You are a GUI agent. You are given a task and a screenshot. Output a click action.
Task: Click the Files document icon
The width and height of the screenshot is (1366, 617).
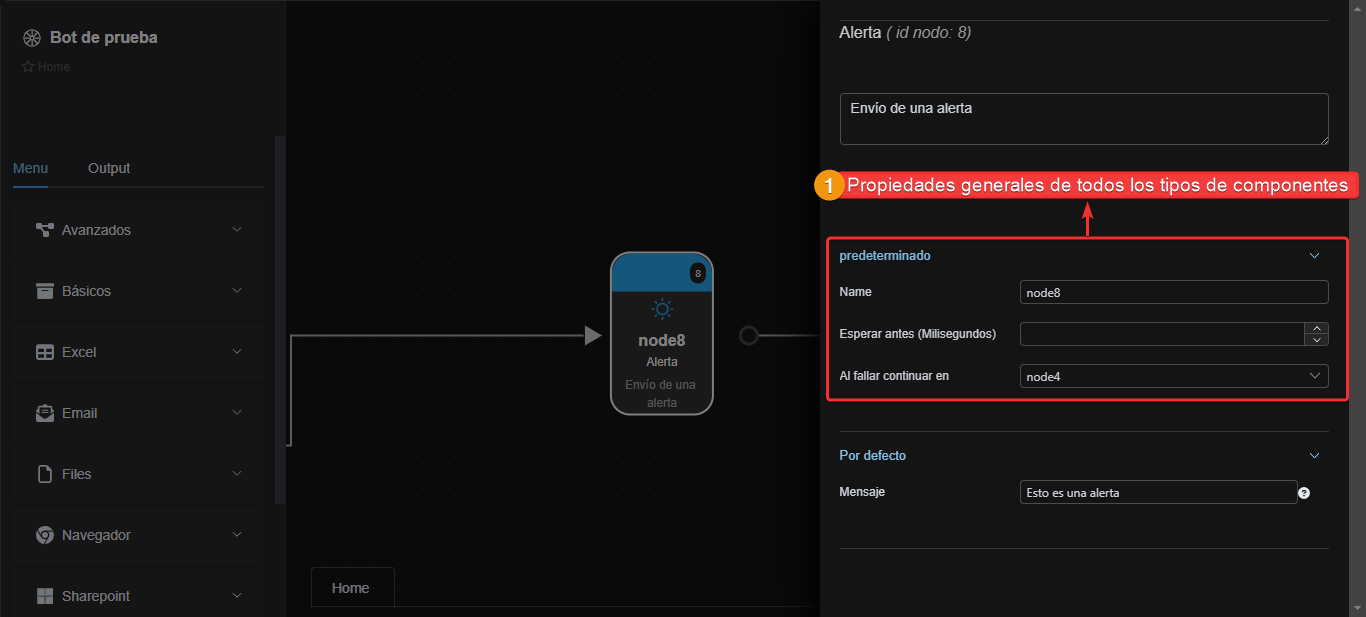coord(44,474)
